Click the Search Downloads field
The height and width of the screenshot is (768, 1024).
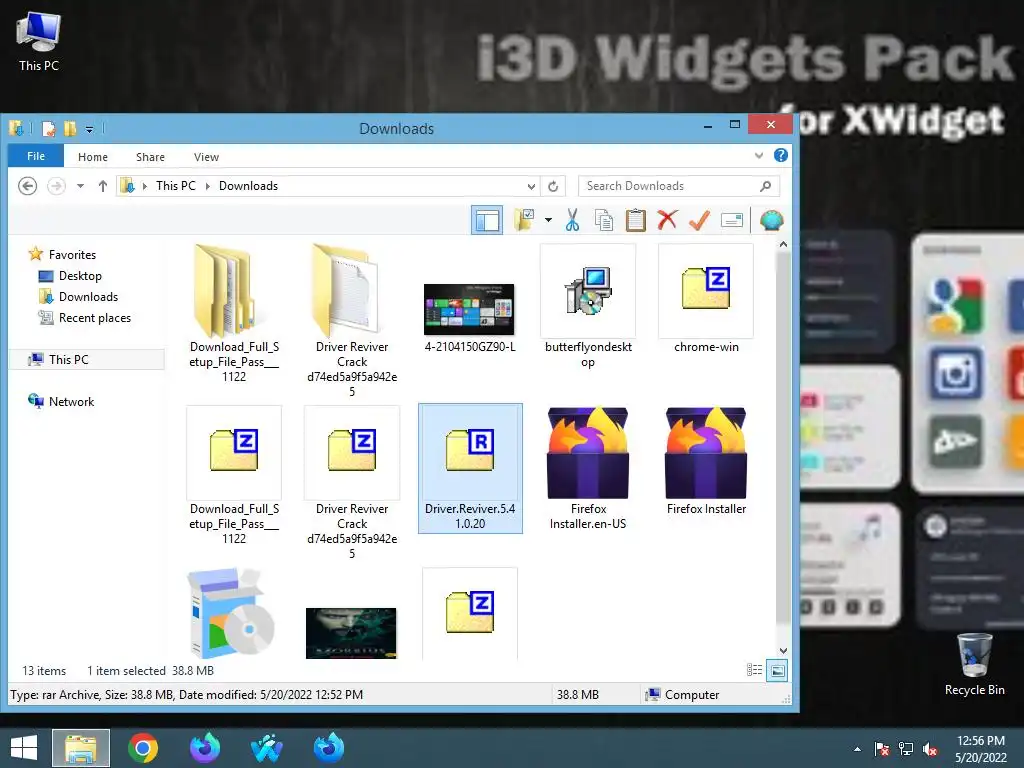pyautogui.click(x=679, y=186)
